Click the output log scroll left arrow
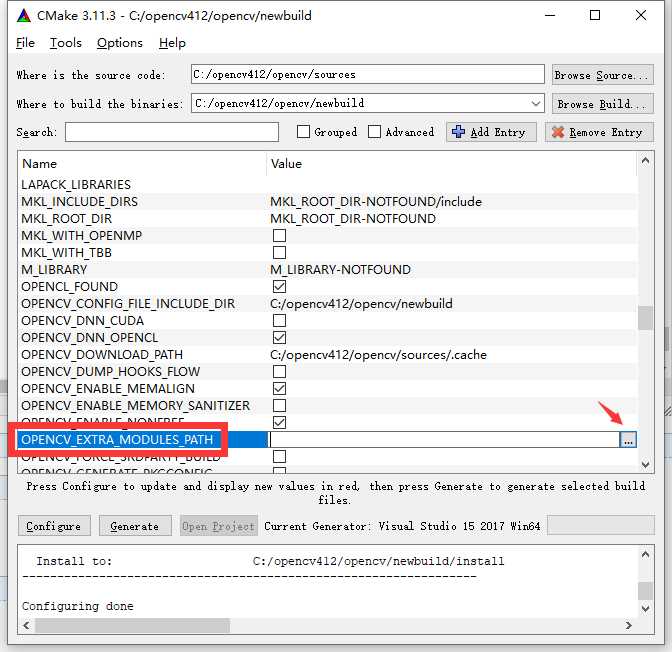Viewport: 672px width, 652px height. [27, 625]
